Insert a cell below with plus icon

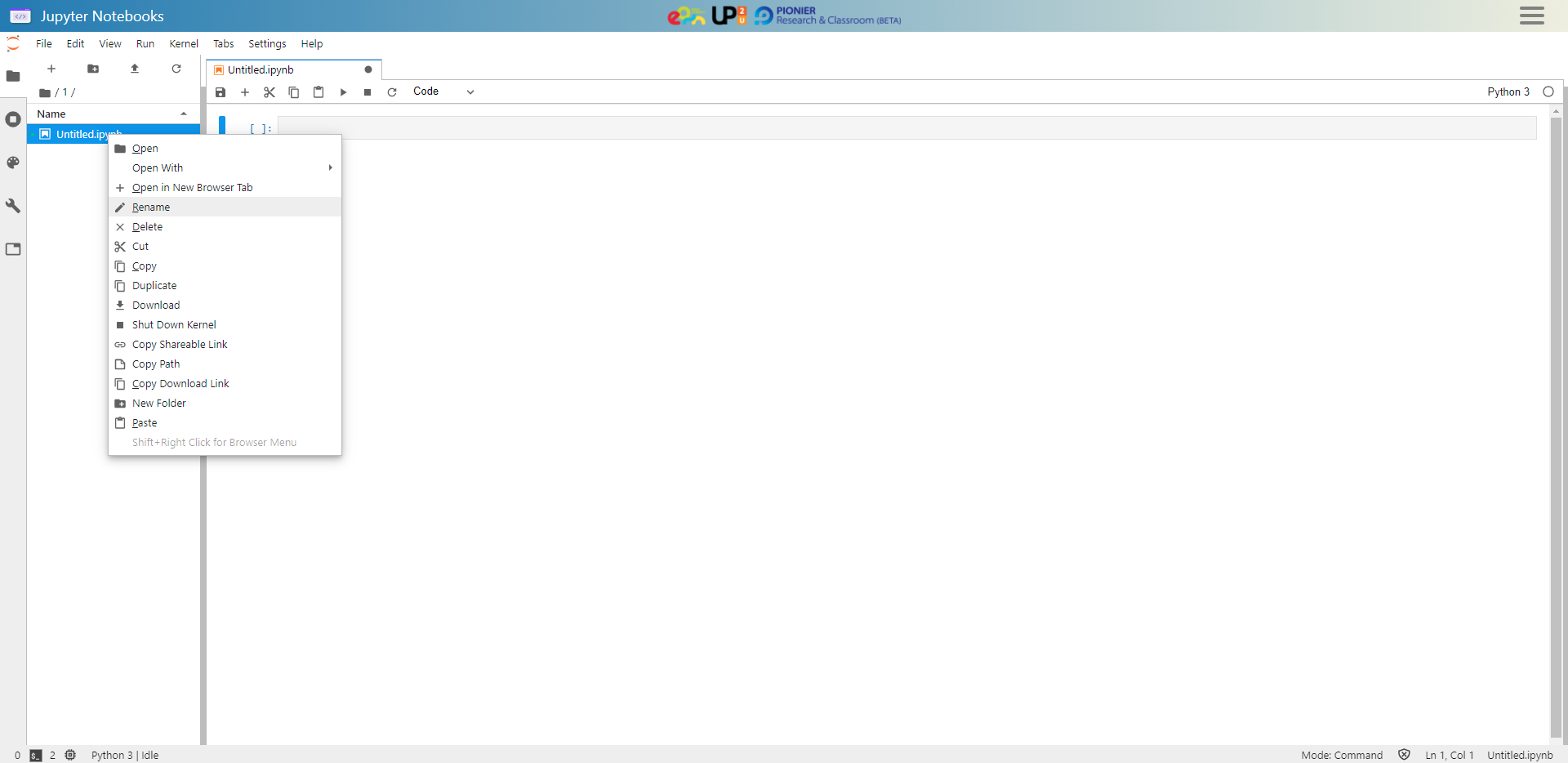(x=245, y=92)
